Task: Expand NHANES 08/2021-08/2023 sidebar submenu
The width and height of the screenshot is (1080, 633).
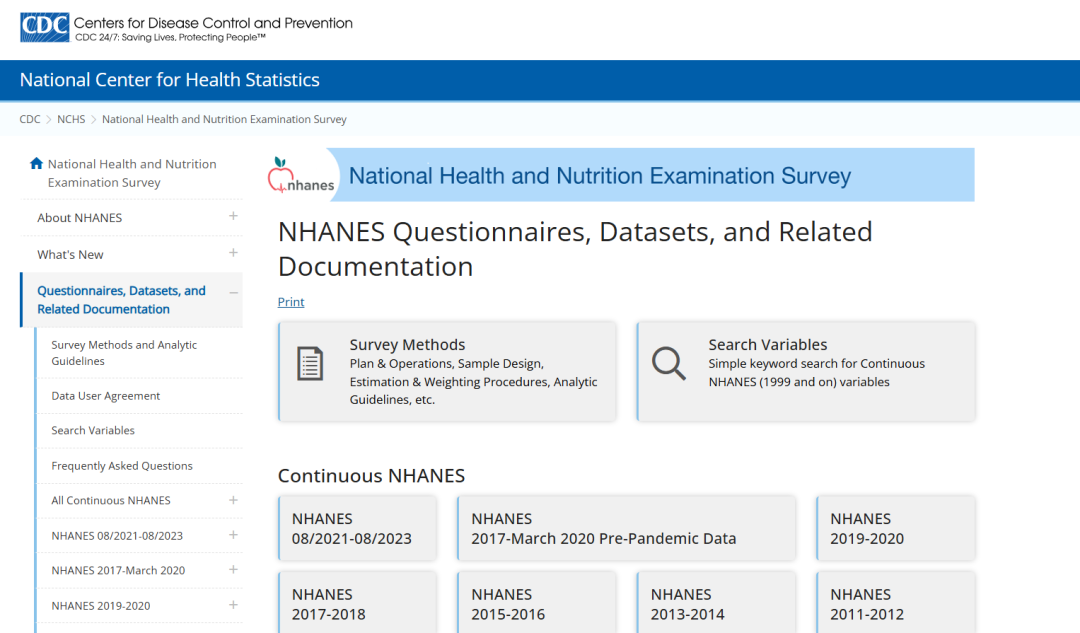Action: pyautogui.click(x=233, y=535)
